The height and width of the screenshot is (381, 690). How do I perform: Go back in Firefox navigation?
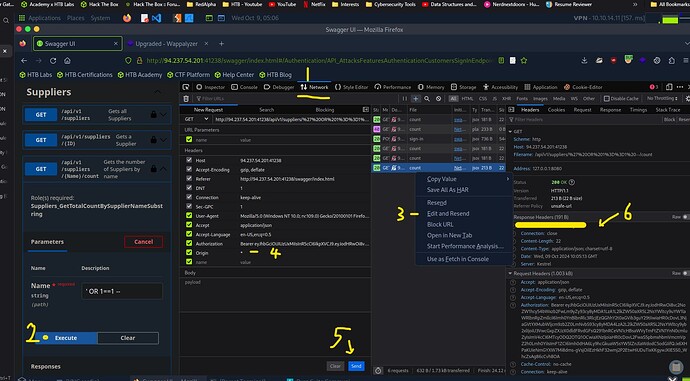24,61
